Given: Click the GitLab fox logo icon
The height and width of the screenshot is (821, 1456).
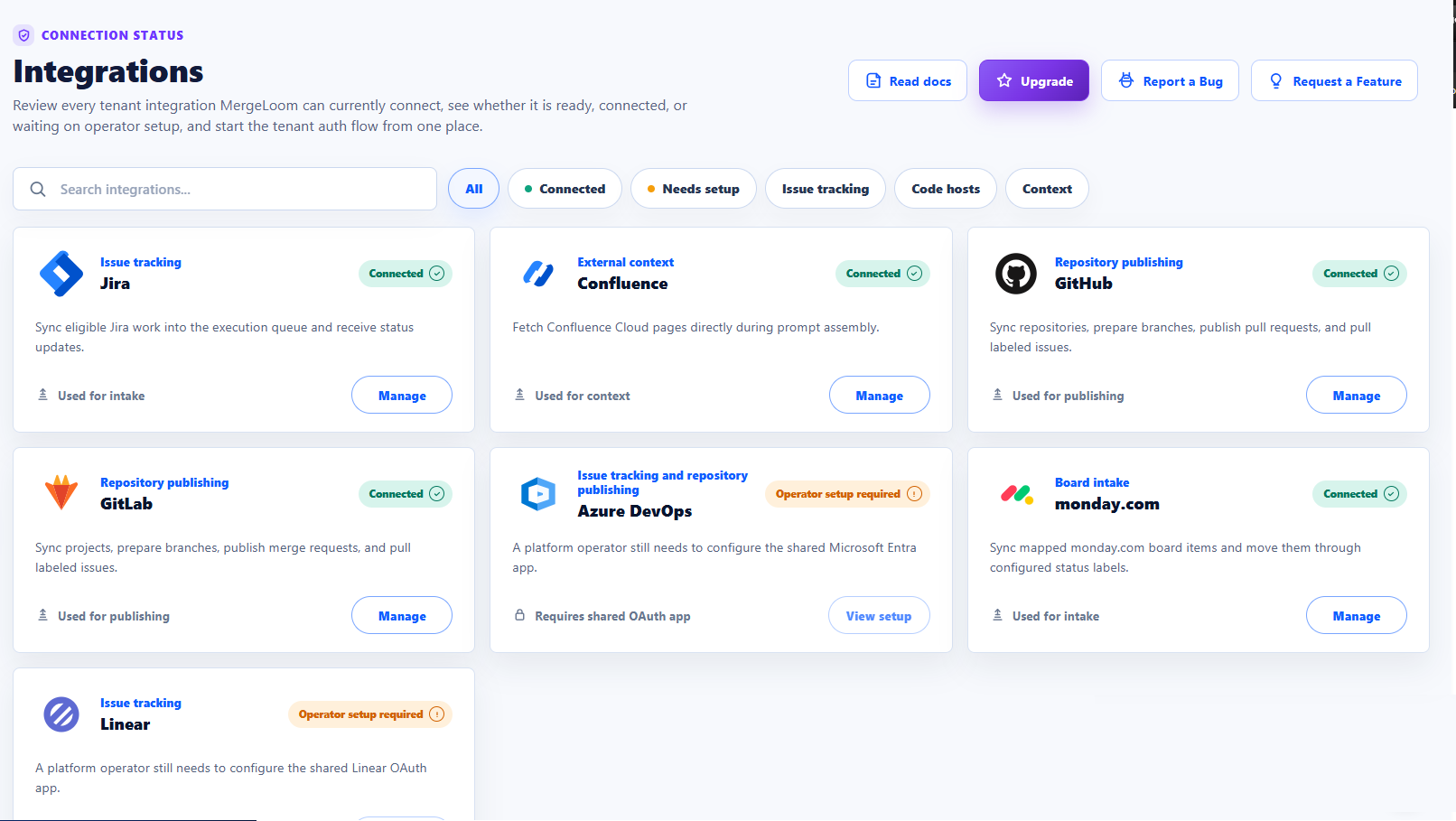Looking at the screenshot, I should click(61, 493).
